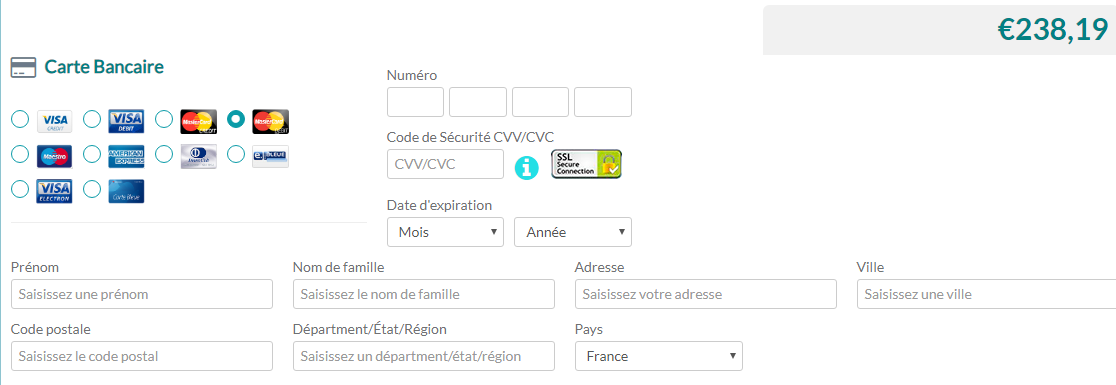Viewport: 1116px width, 385px height.
Task: Click the Visa Electron card logo
Action: click(55, 191)
